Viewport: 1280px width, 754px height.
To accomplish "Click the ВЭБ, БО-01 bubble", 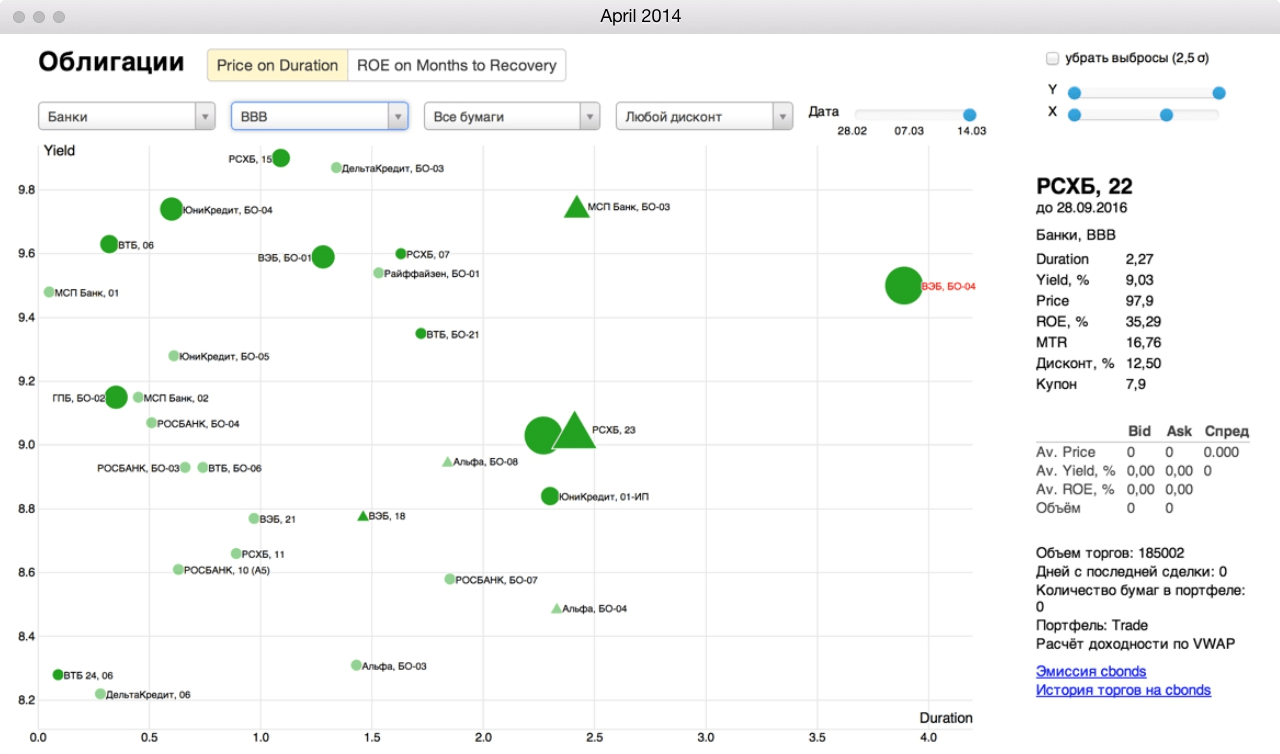I will click(x=322, y=257).
